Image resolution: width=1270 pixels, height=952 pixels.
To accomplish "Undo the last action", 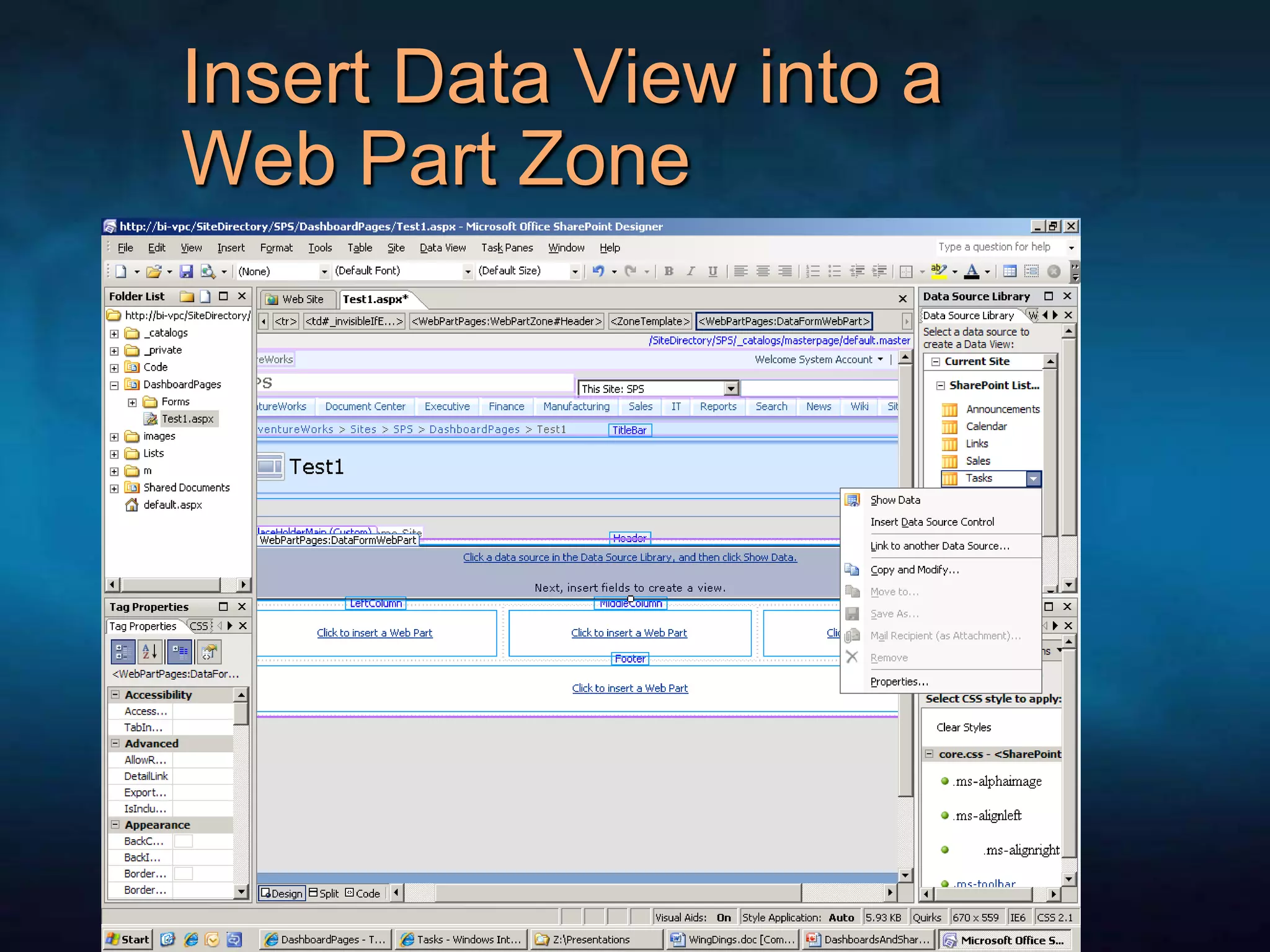I will [x=598, y=271].
